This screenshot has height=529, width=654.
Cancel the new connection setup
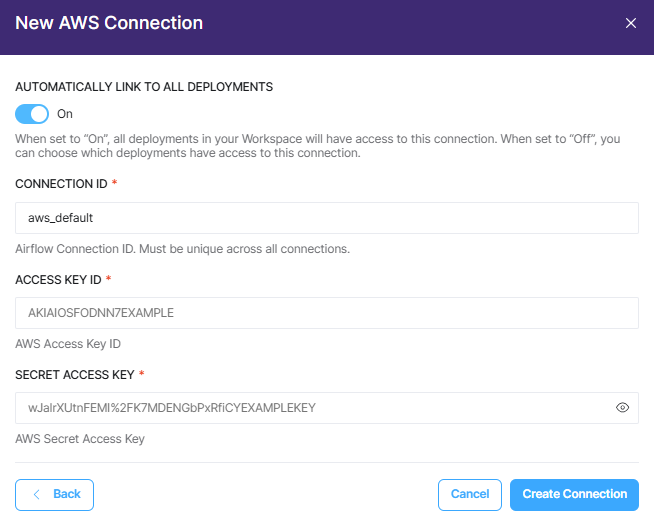click(470, 495)
